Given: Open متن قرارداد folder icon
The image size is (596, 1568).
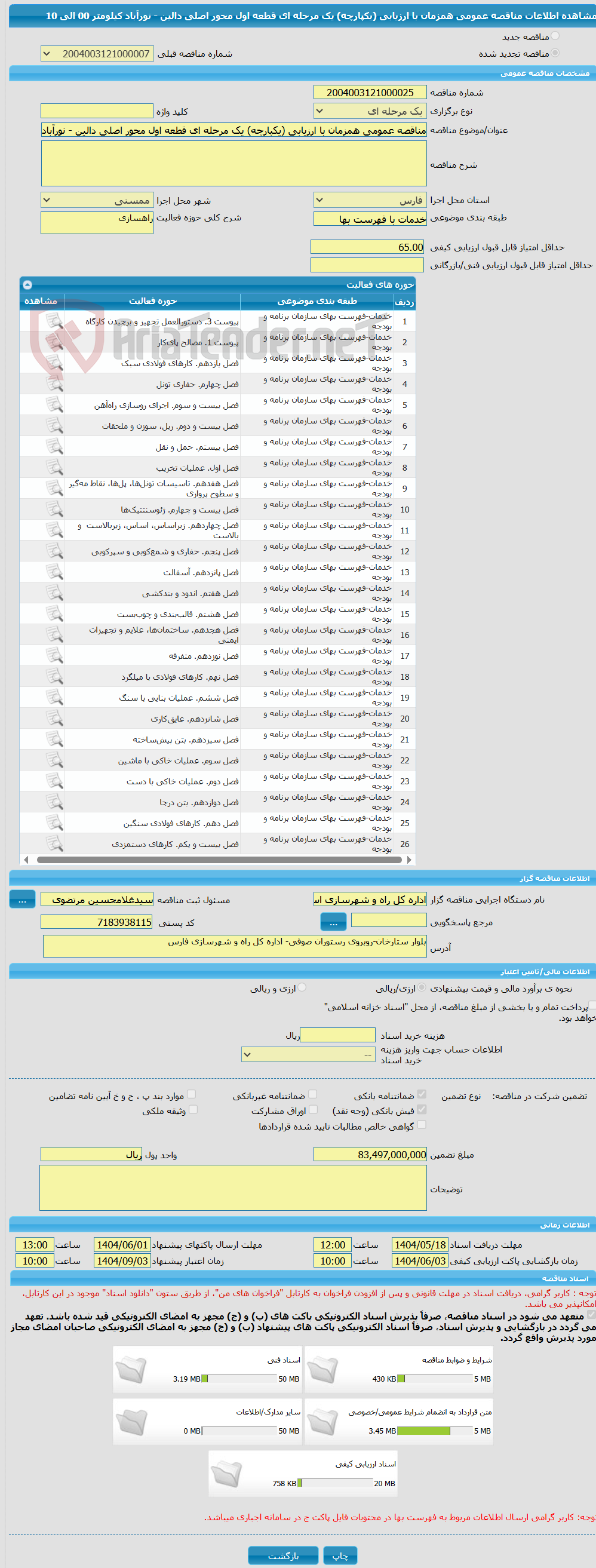Looking at the screenshot, I should 322,1421.
